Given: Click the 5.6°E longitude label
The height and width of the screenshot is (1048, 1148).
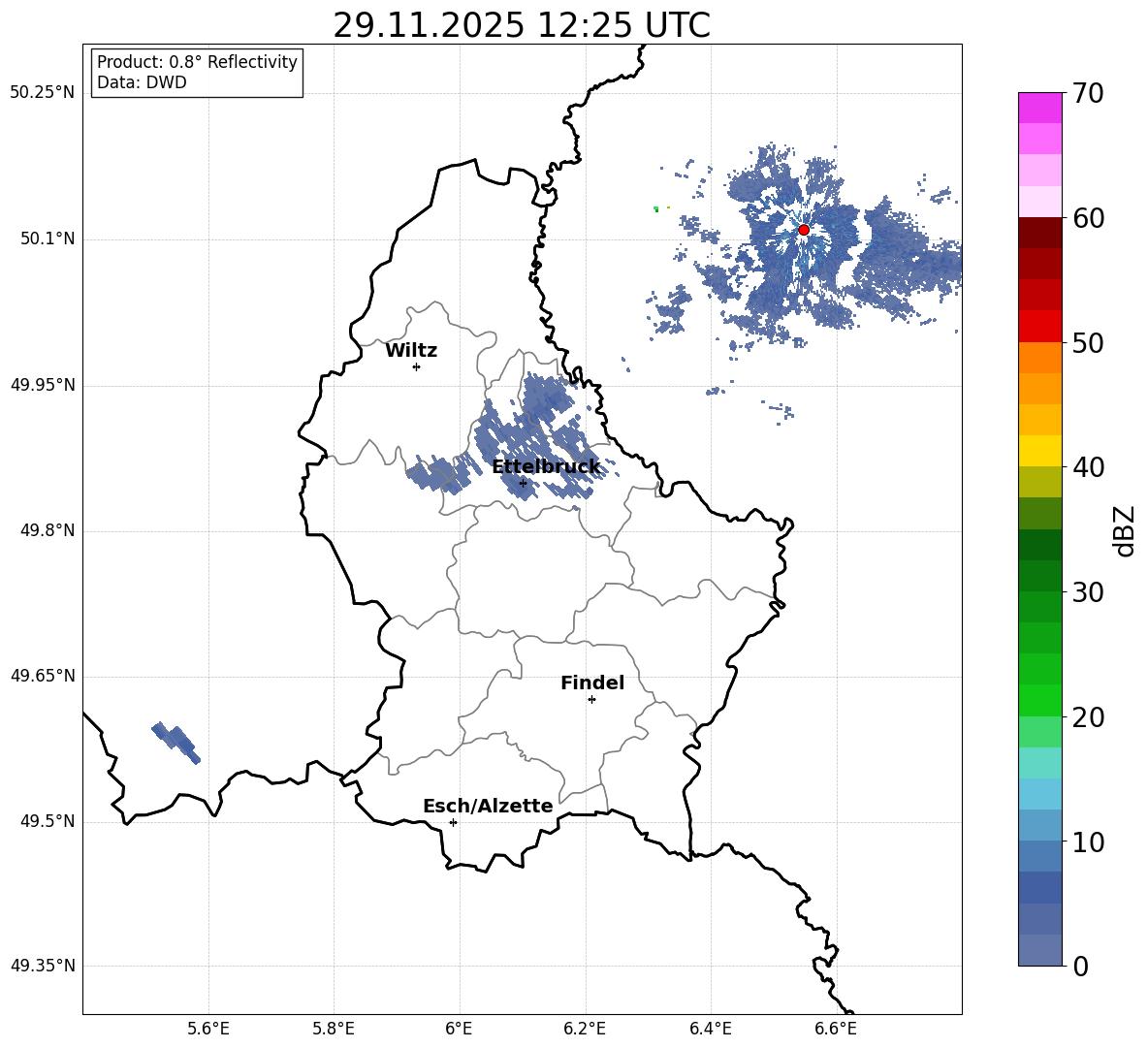Looking at the screenshot, I should 208,1029.
